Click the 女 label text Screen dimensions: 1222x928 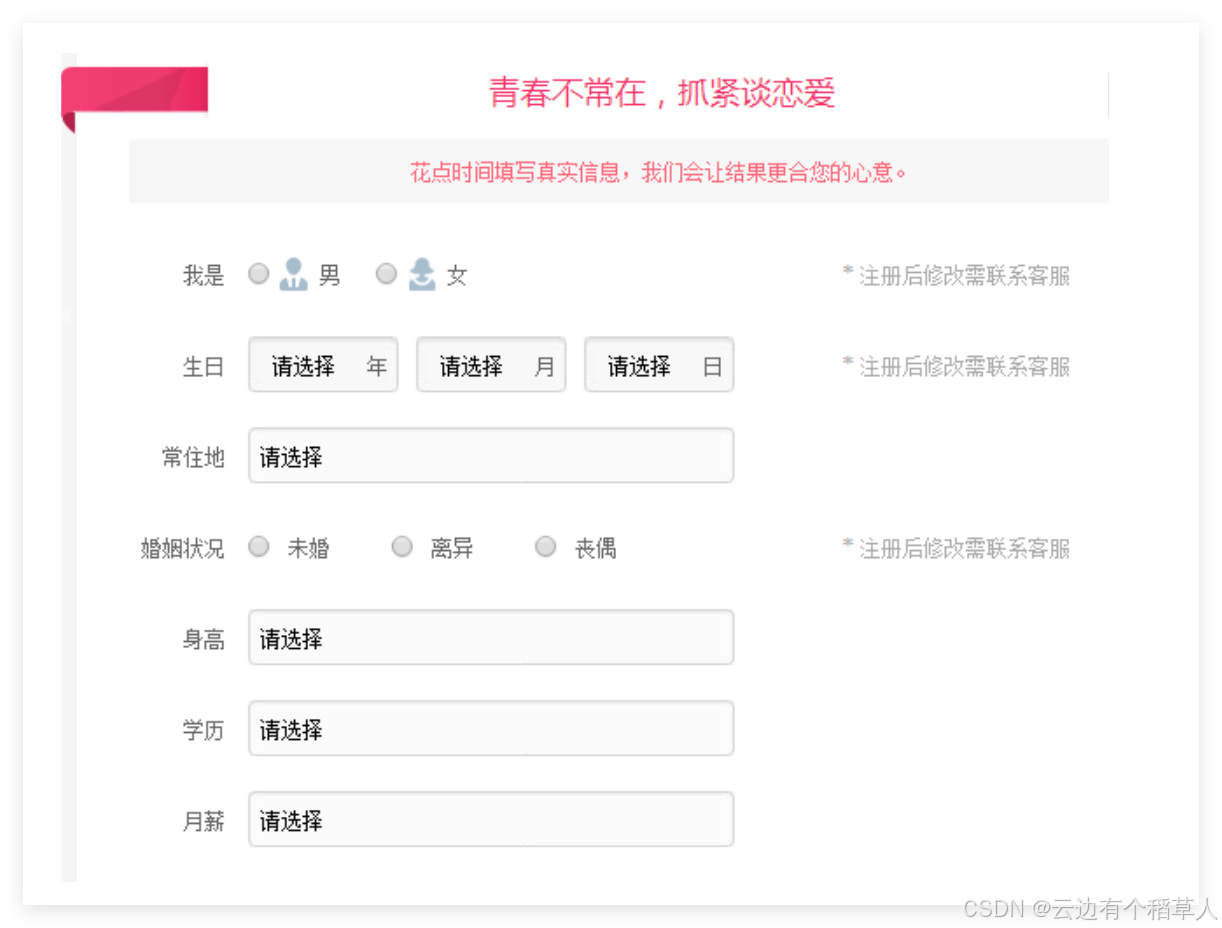pyautogui.click(x=457, y=275)
